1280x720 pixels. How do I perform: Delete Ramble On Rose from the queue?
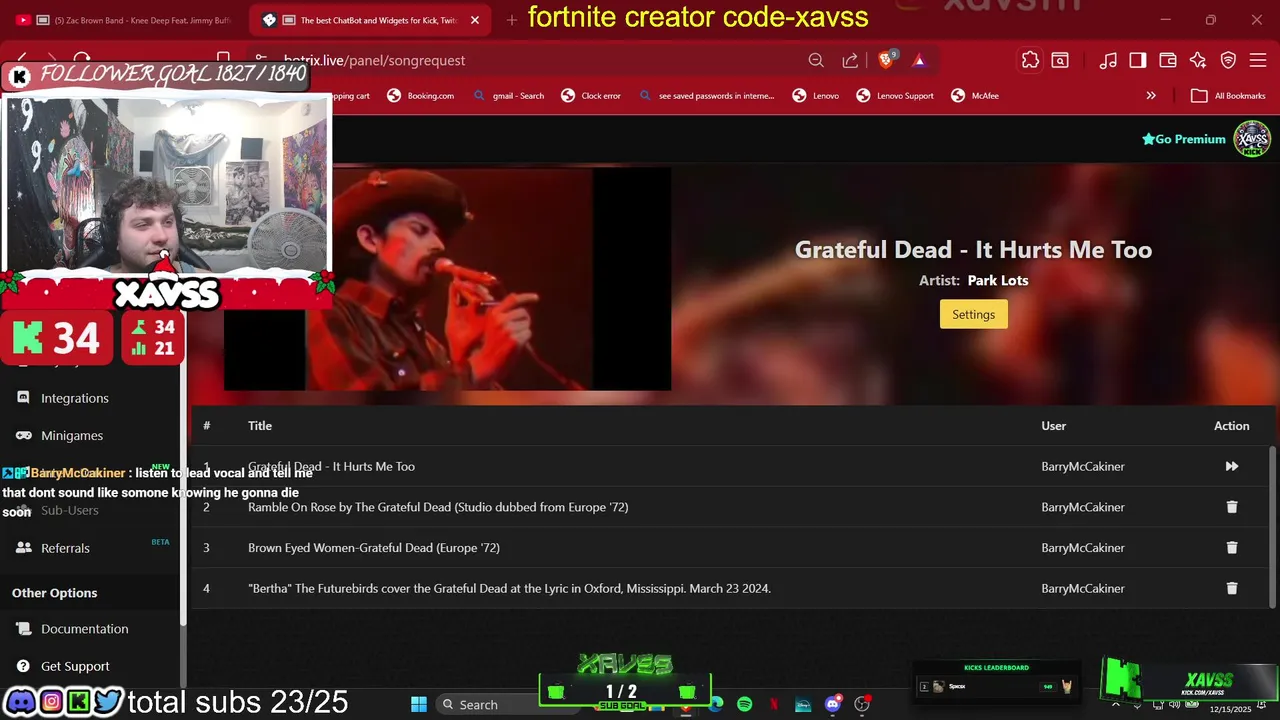(1231, 507)
